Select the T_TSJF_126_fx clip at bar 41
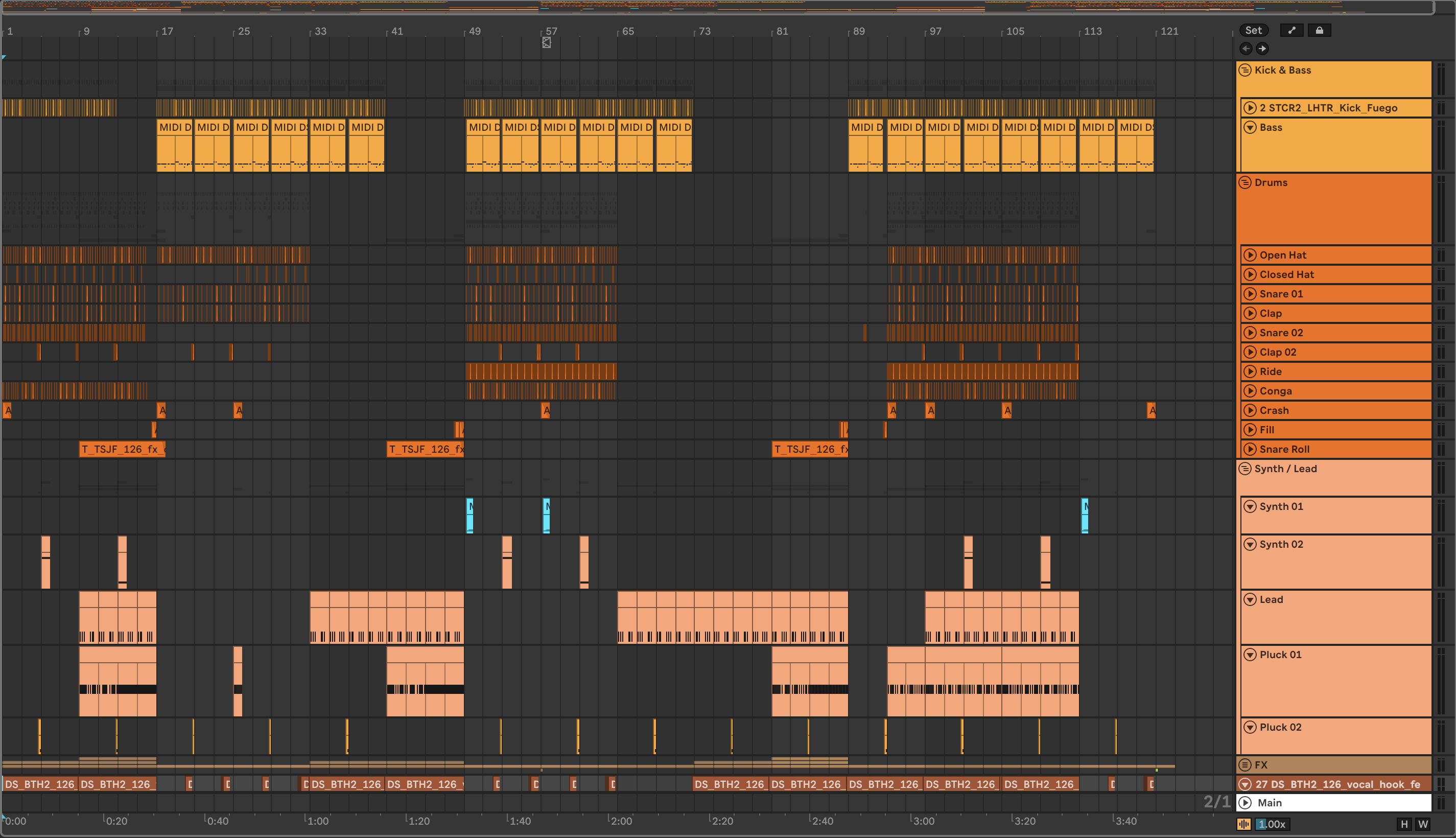1456x838 pixels. (425, 450)
